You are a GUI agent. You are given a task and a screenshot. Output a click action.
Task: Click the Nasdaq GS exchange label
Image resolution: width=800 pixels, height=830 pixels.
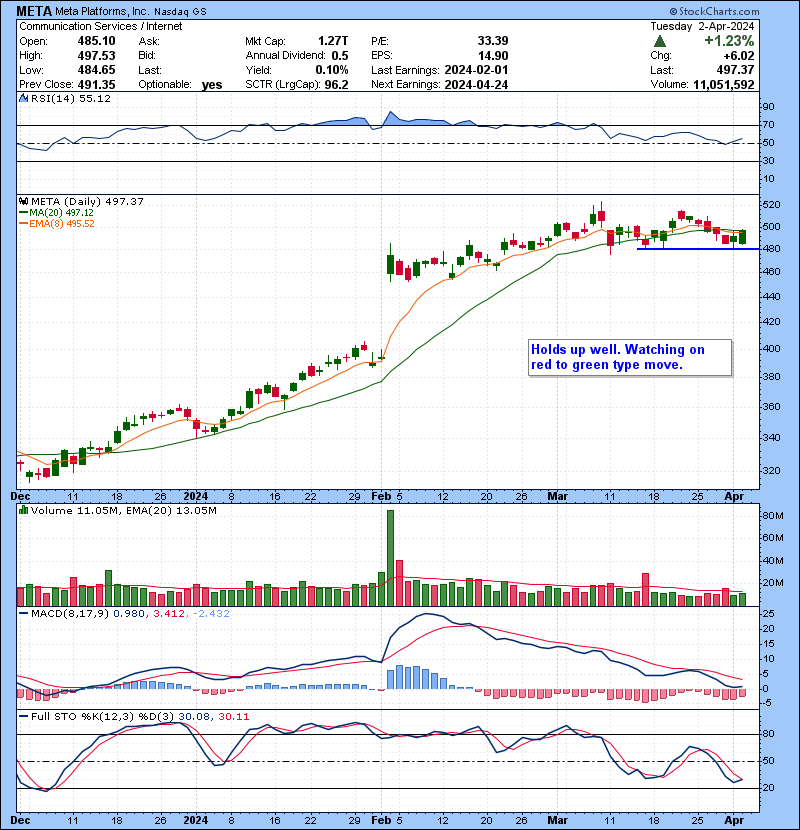point(180,11)
